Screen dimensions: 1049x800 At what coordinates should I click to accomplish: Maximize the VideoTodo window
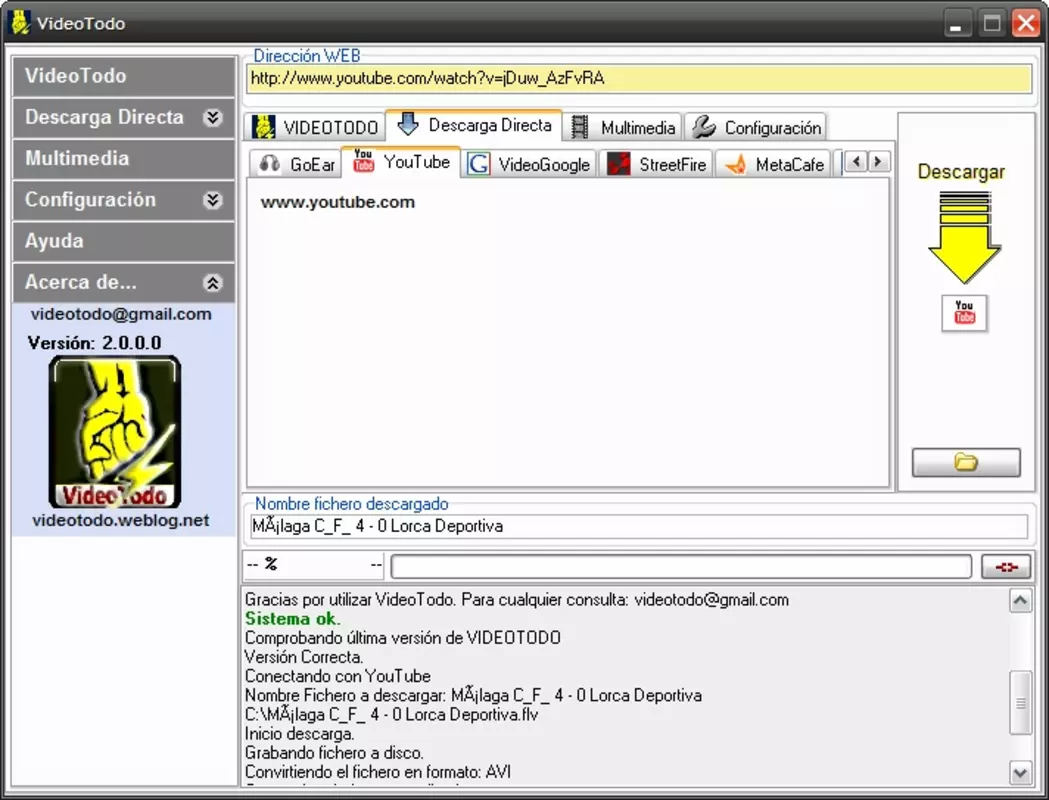(x=991, y=23)
